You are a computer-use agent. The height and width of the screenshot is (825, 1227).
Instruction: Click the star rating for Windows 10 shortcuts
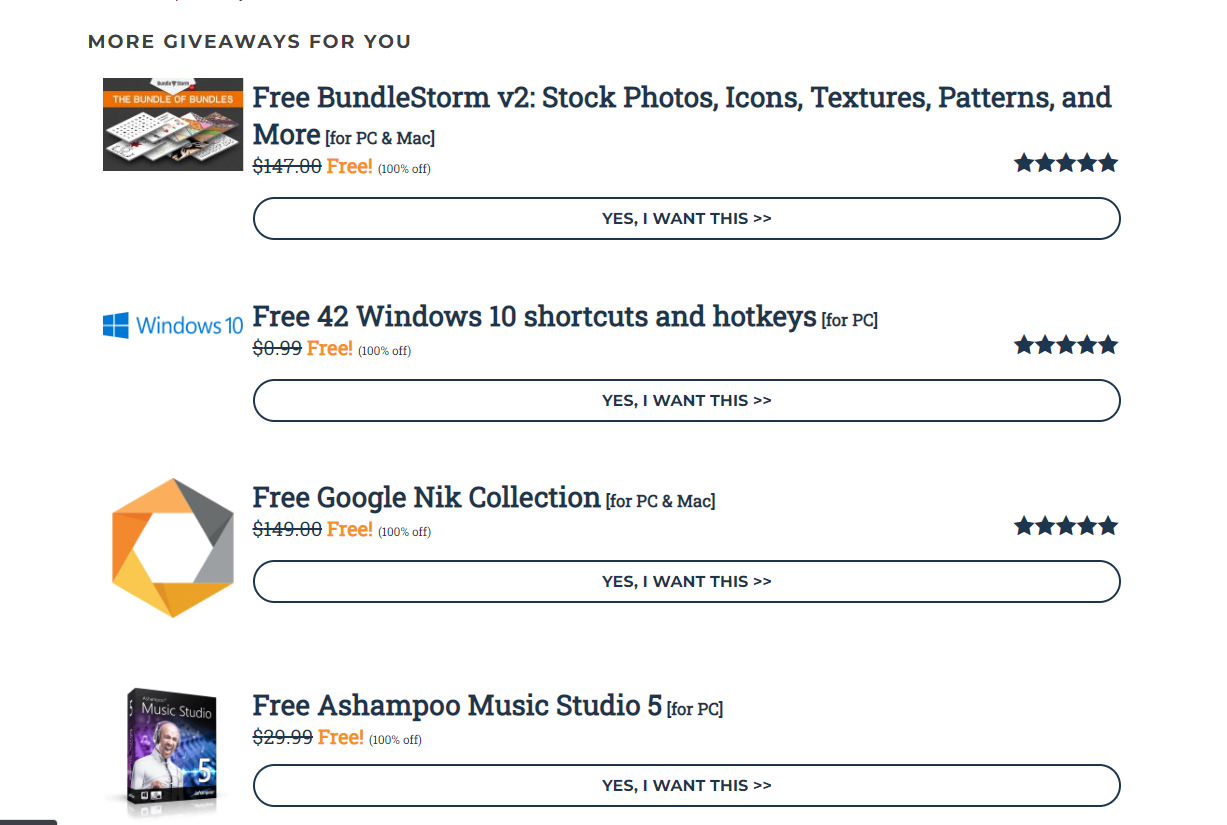point(1066,345)
